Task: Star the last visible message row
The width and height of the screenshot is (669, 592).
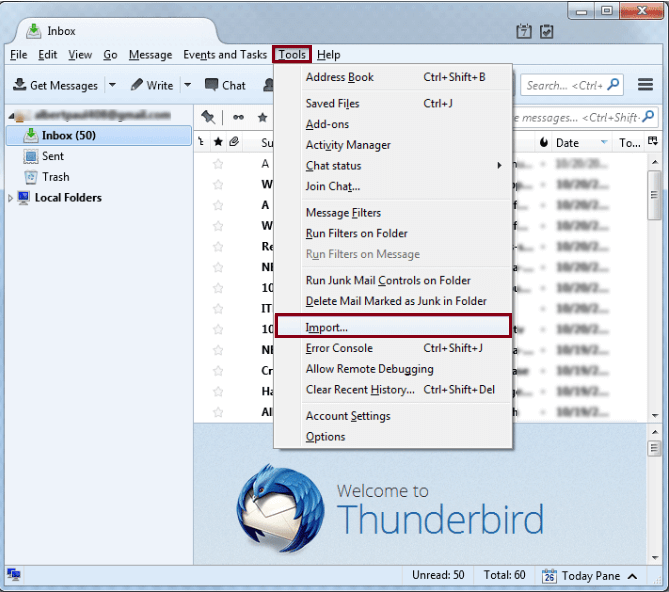Action: pyautogui.click(x=218, y=412)
